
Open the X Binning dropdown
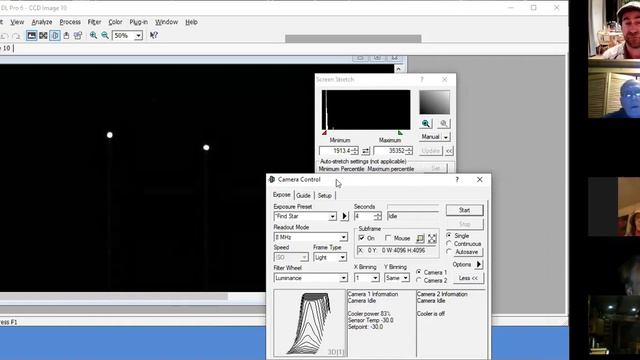(375, 278)
